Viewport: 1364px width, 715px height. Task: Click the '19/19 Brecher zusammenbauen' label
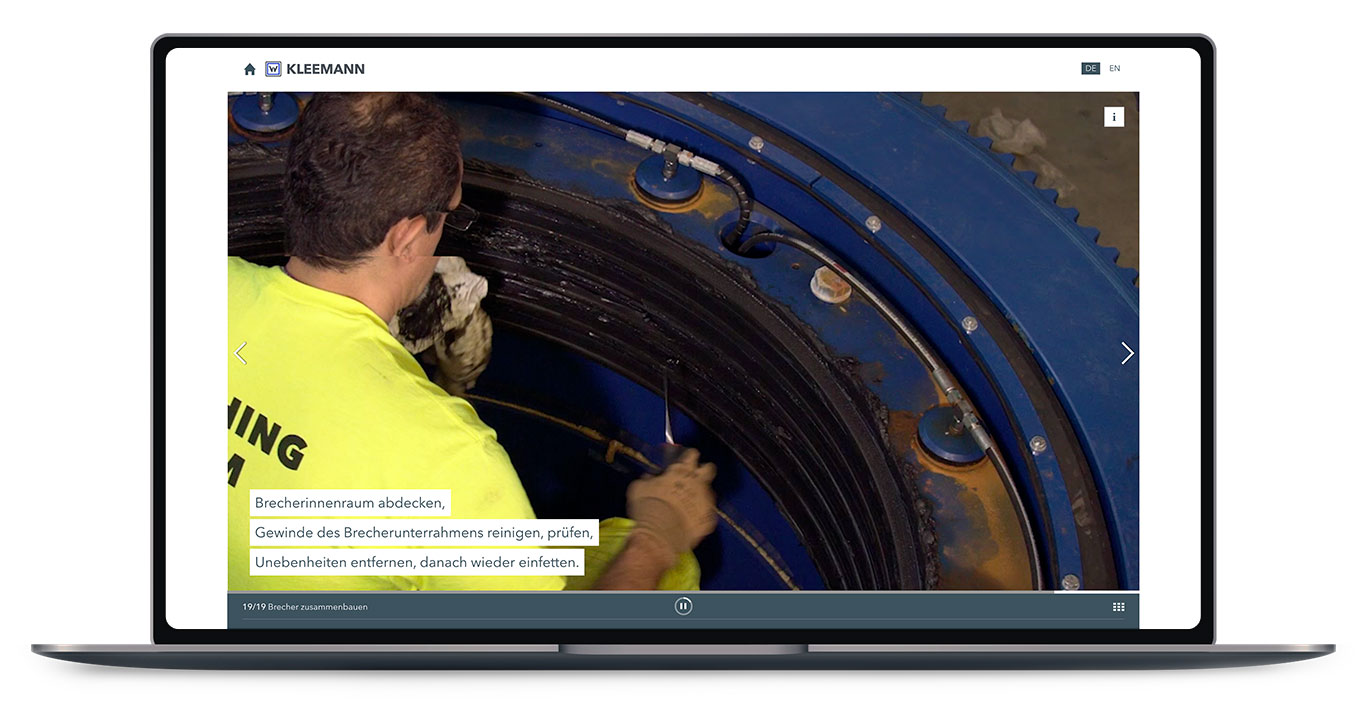click(x=305, y=607)
